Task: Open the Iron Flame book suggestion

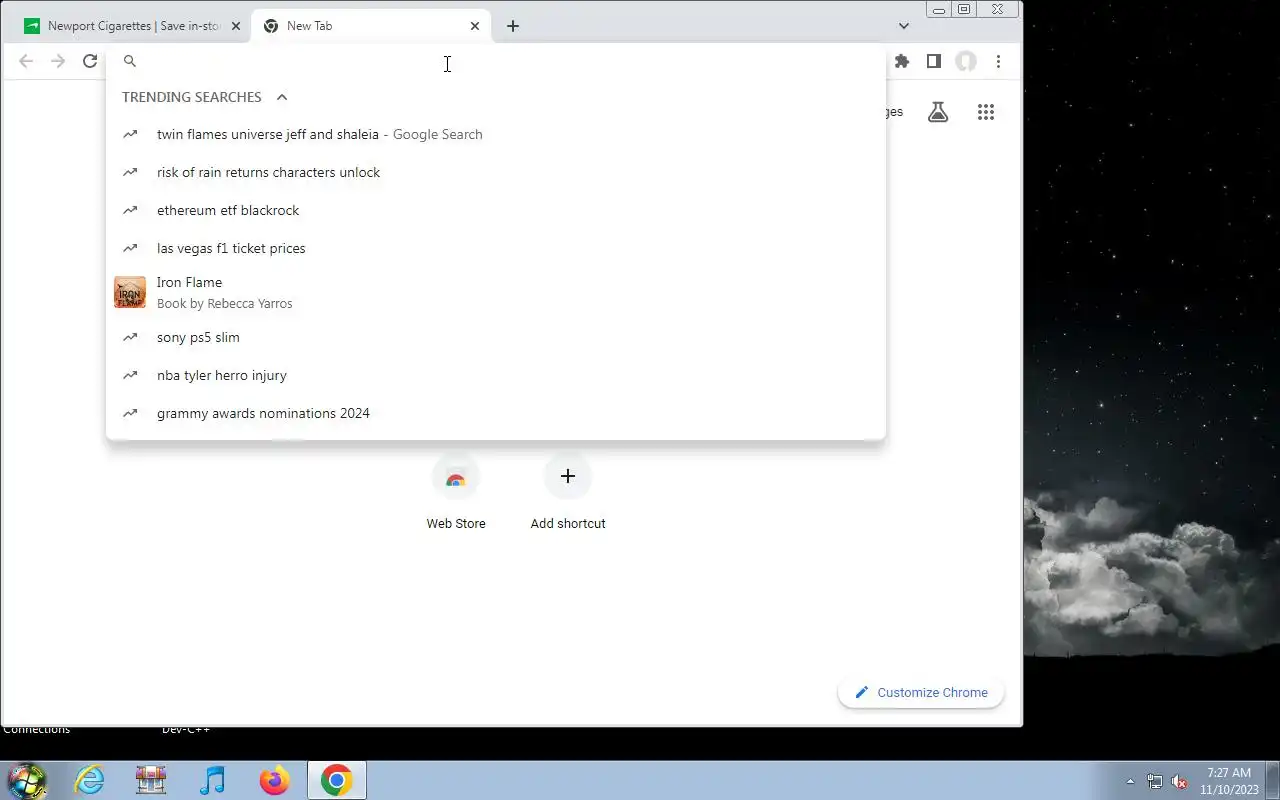Action: (x=496, y=292)
